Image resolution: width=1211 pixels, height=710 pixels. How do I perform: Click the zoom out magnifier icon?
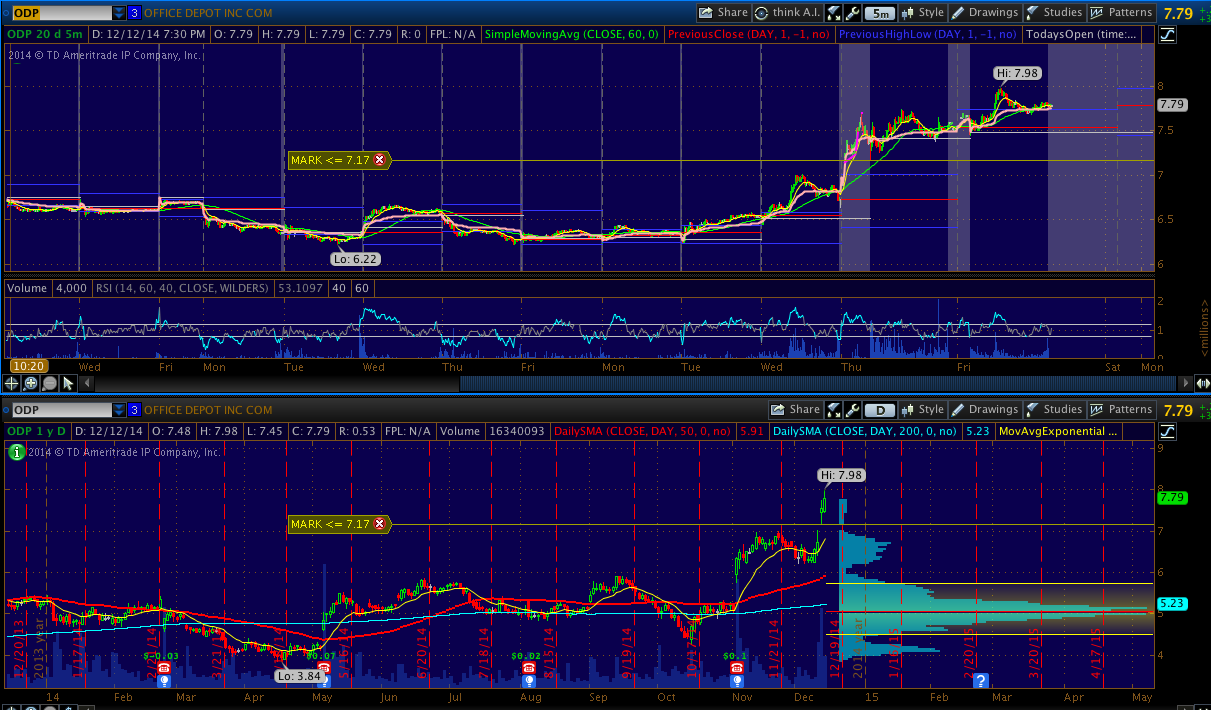click(49, 383)
